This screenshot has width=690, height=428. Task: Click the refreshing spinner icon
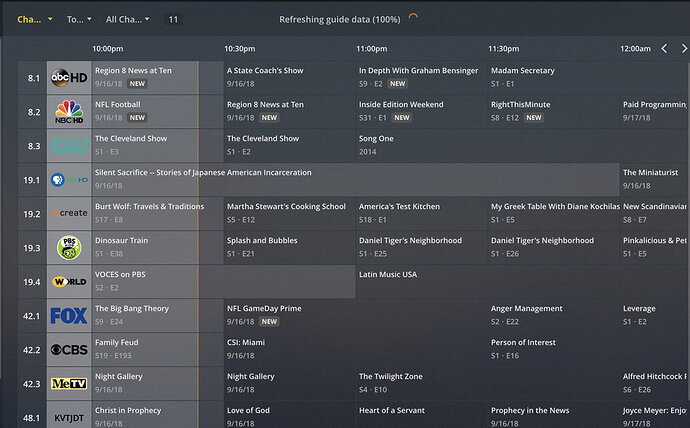[x=413, y=18]
